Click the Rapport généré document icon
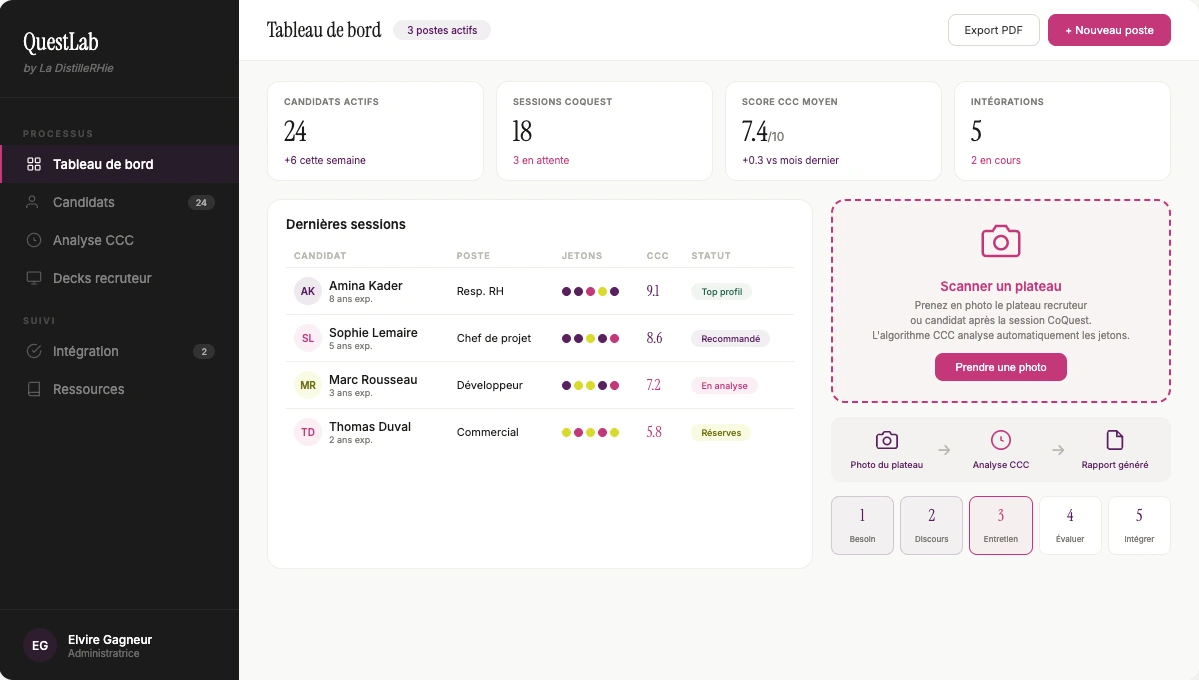The width and height of the screenshot is (1199, 680). point(1115,438)
